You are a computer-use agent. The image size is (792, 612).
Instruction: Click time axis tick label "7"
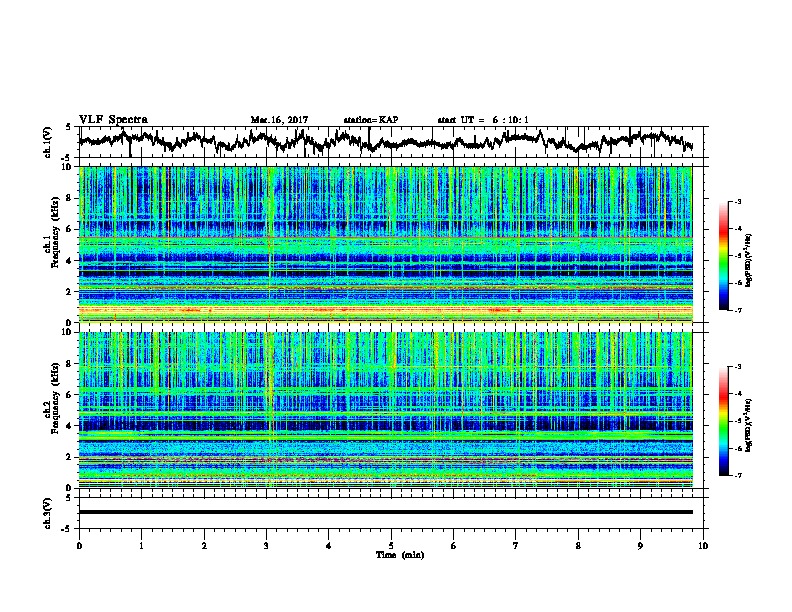516,546
